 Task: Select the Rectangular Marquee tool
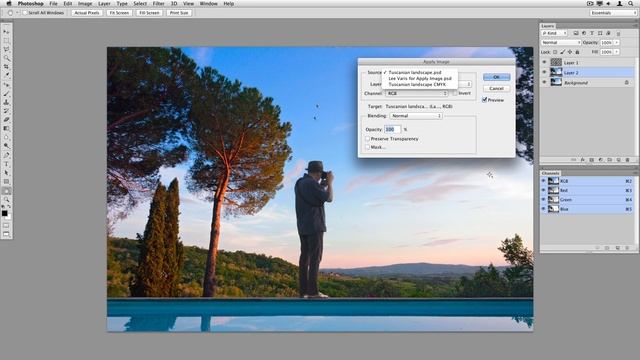tap(7, 40)
